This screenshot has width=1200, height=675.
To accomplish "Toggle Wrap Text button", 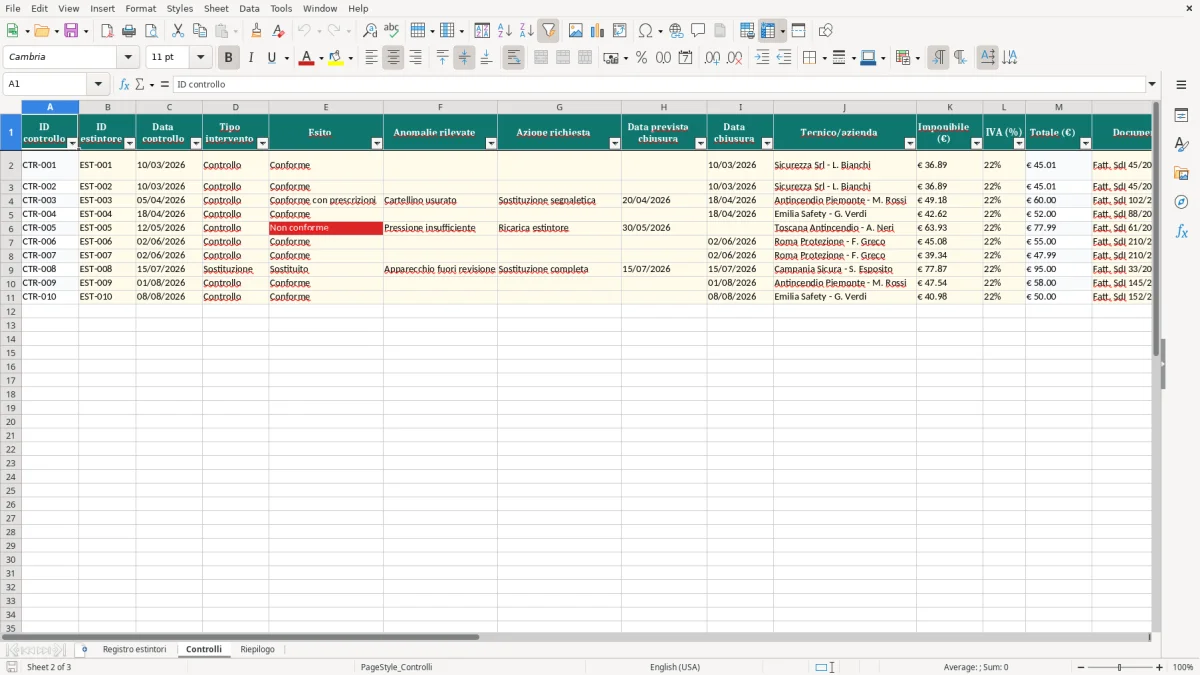I will (x=514, y=58).
